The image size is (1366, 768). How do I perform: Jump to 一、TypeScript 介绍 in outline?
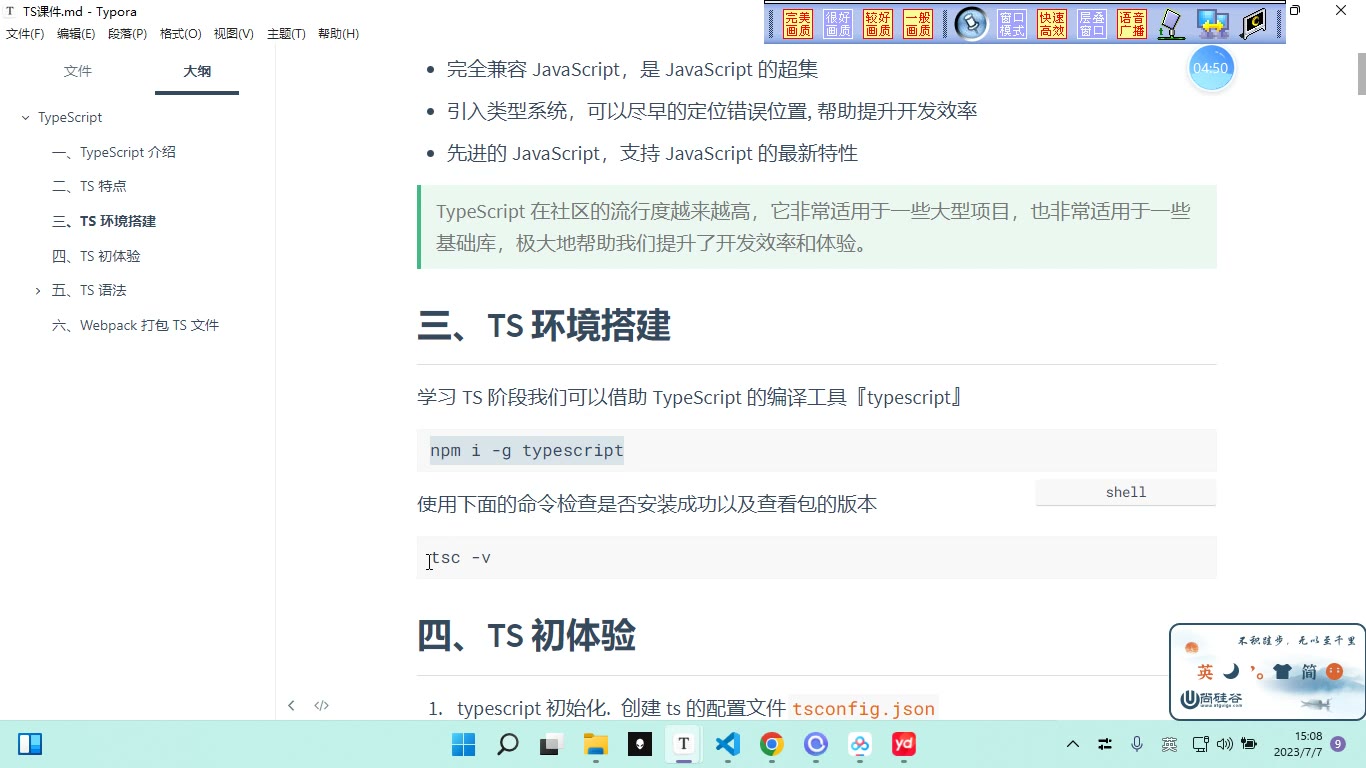click(x=114, y=153)
